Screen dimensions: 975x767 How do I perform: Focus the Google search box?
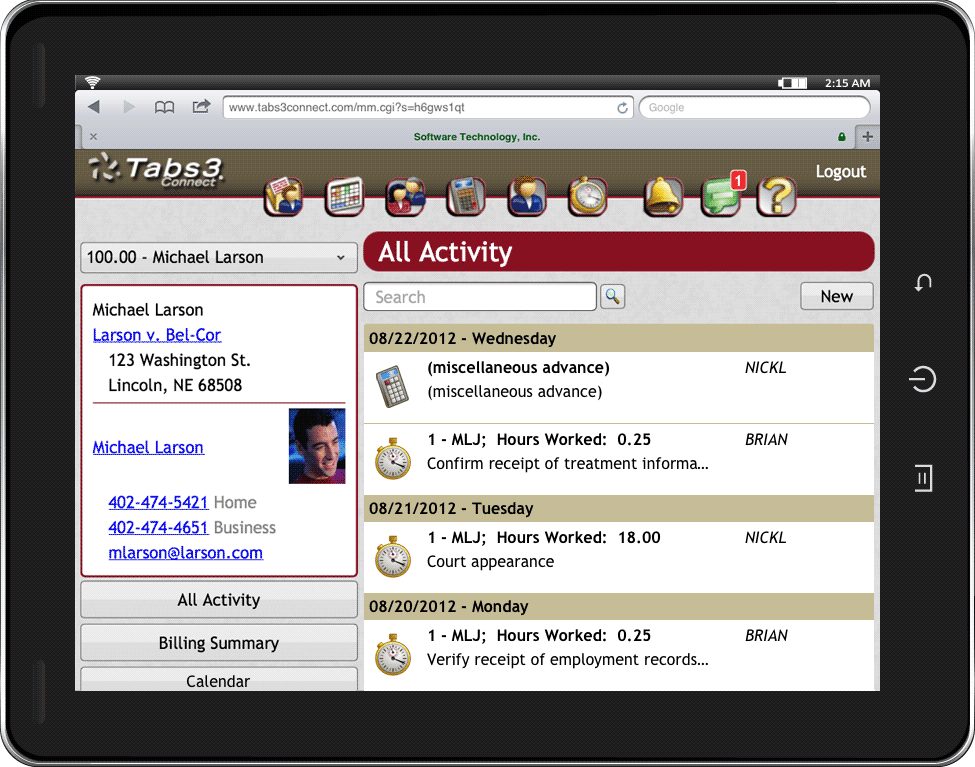(754, 107)
